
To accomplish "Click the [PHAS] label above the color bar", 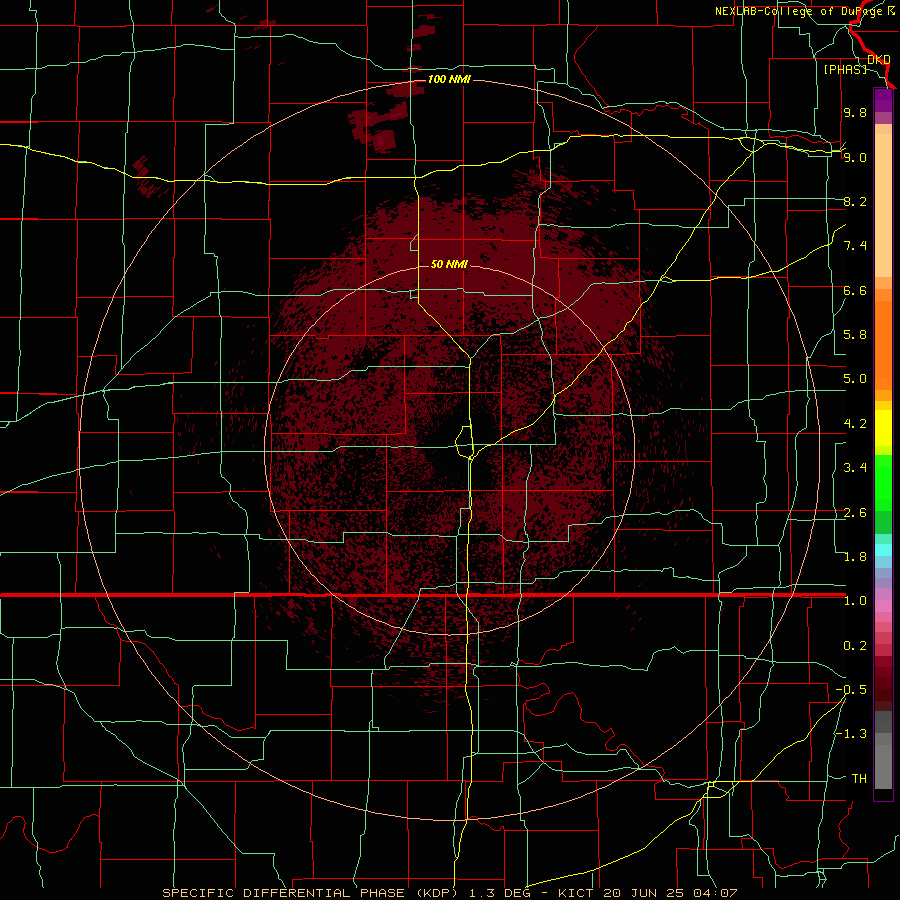I will [x=845, y=69].
